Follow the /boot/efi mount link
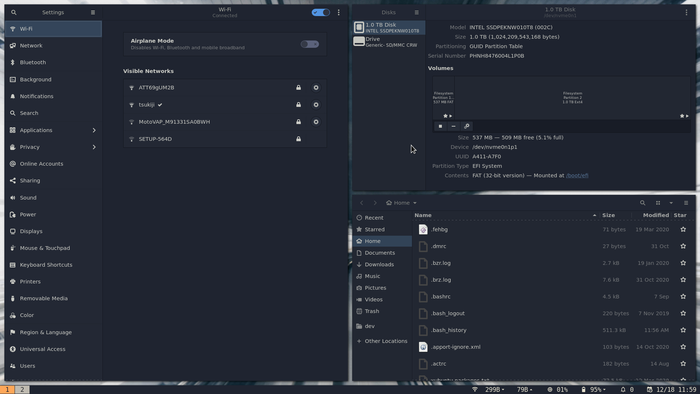This screenshot has height=394, width=700. point(577,176)
